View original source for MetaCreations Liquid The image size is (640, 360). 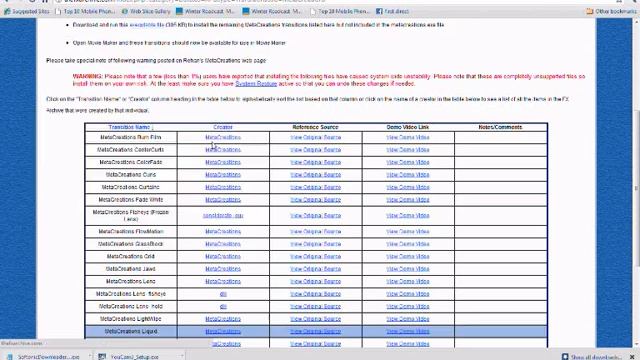click(316, 331)
